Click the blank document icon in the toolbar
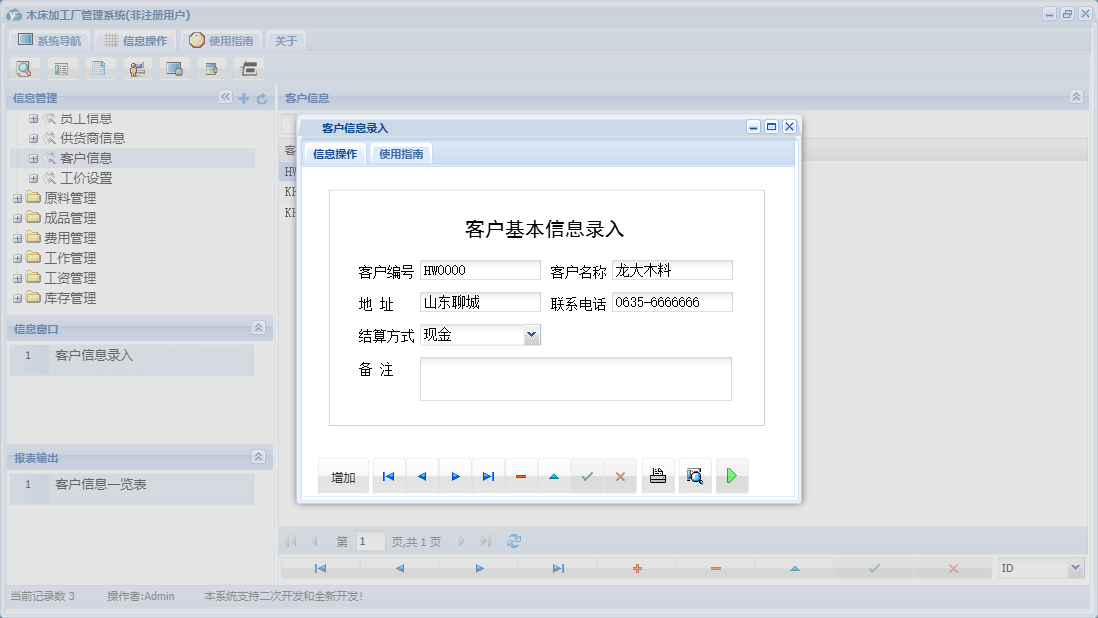Screen dimensions: 1098x618 coord(99,68)
